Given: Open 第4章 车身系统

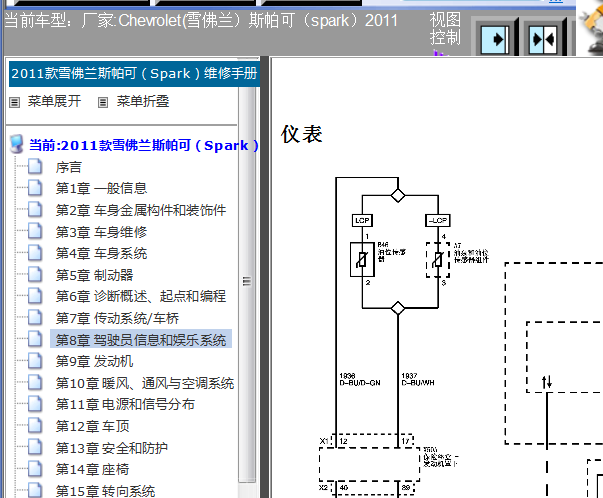Looking at the screenshot, I should pyautogui.click(x=101, y=253).
